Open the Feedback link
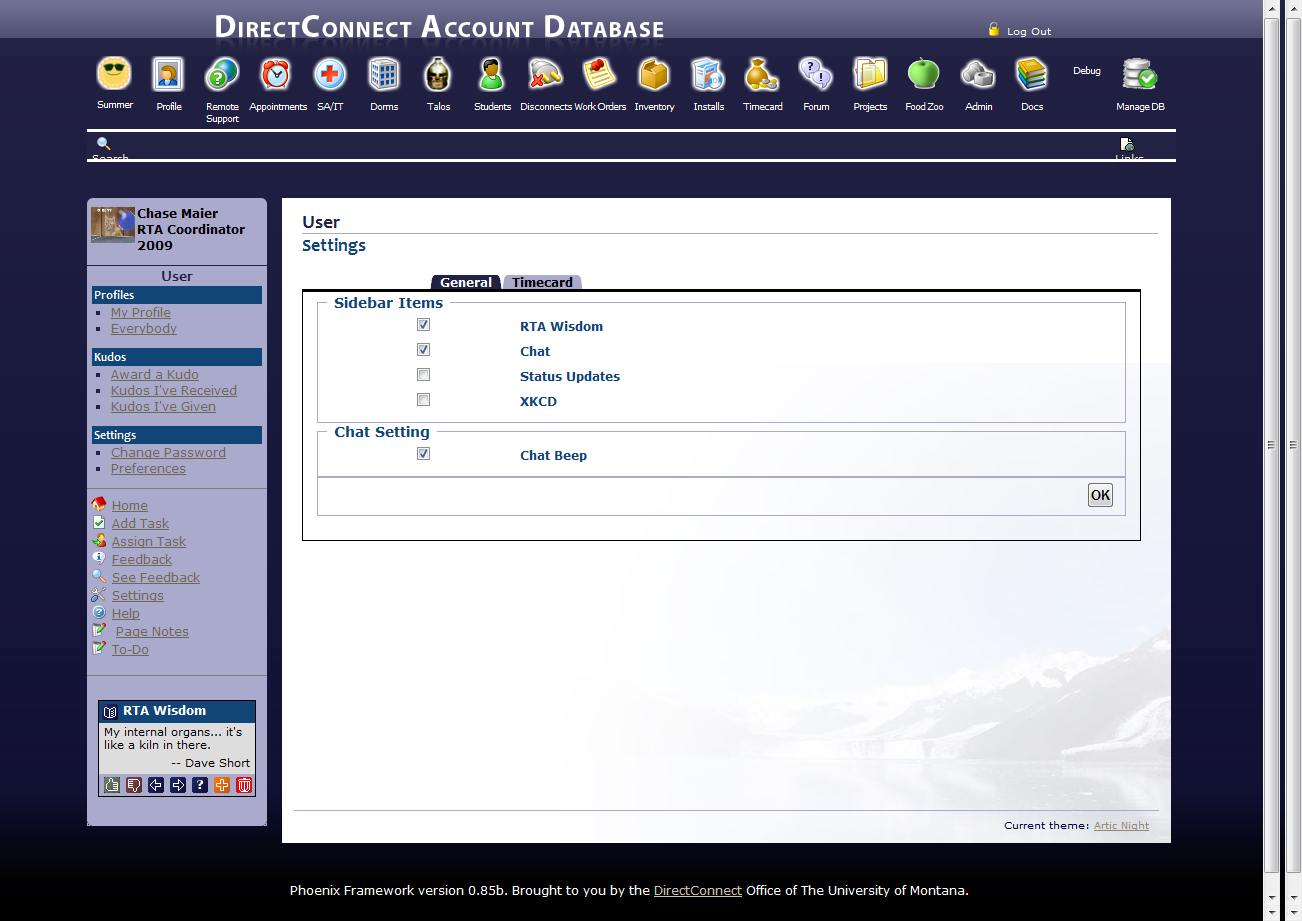The image size is (1302, 921). [x=142, y=560]
